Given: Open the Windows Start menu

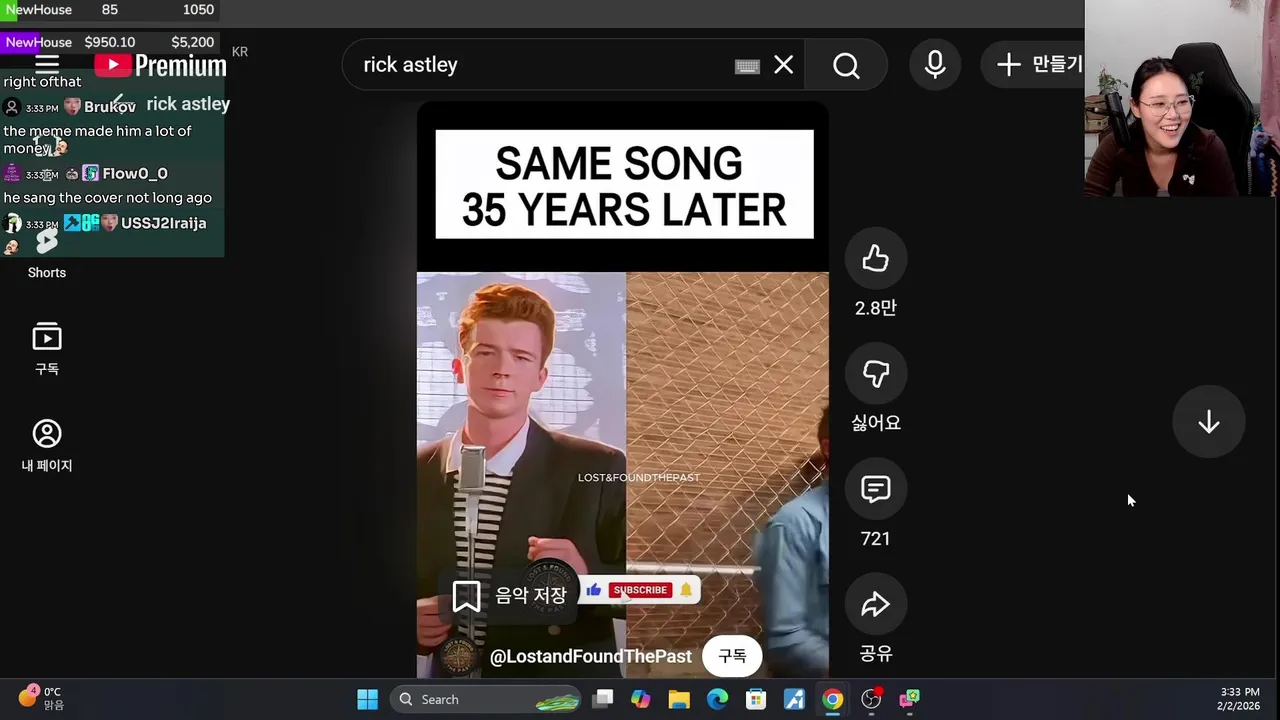Looking at the screenshot, I should [x=368, y=699].
